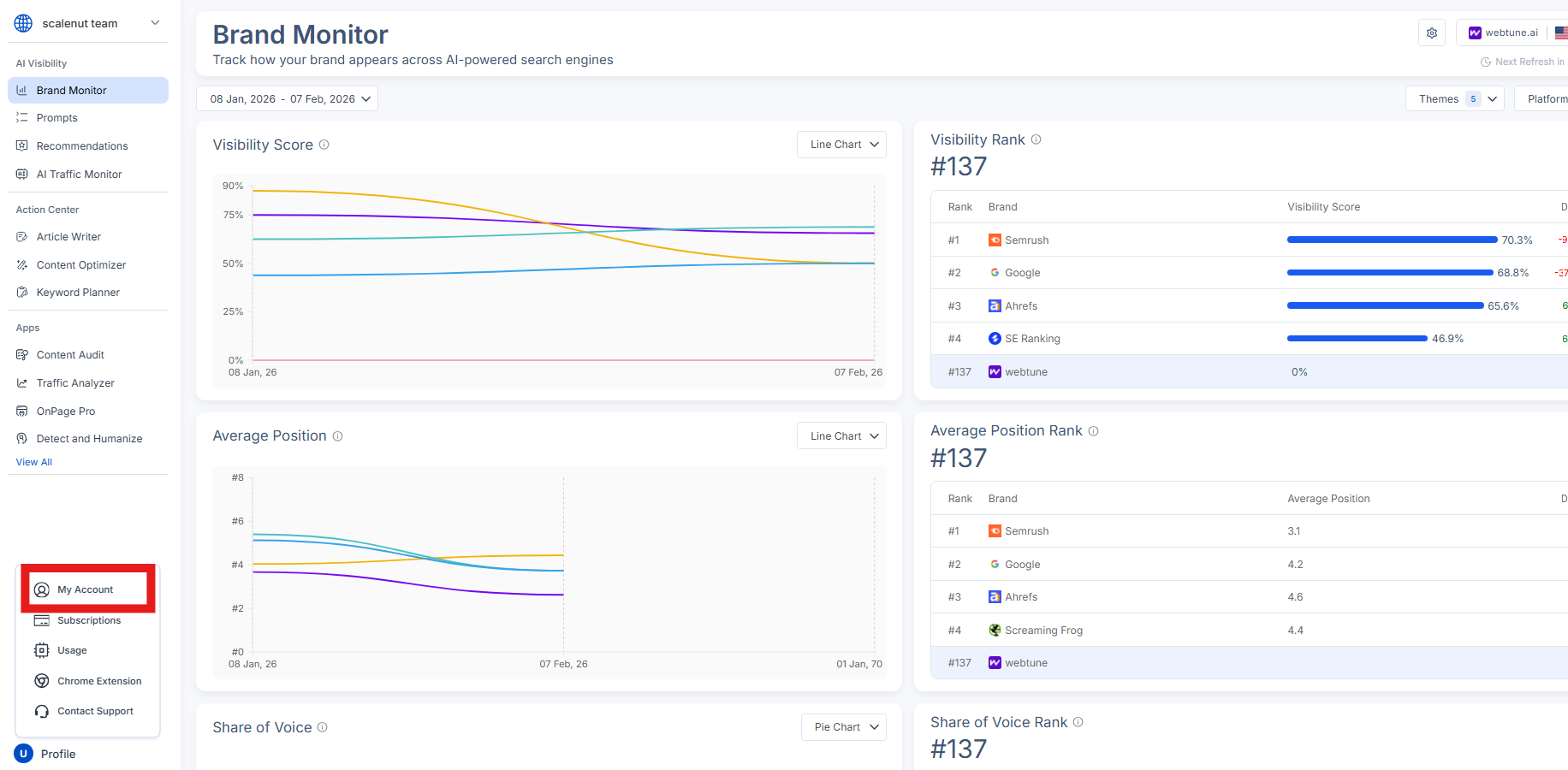The width and height of the screenshot is (1568, 770).
Task: Click the Average Position info icon
Action: (x=338, y=436)
